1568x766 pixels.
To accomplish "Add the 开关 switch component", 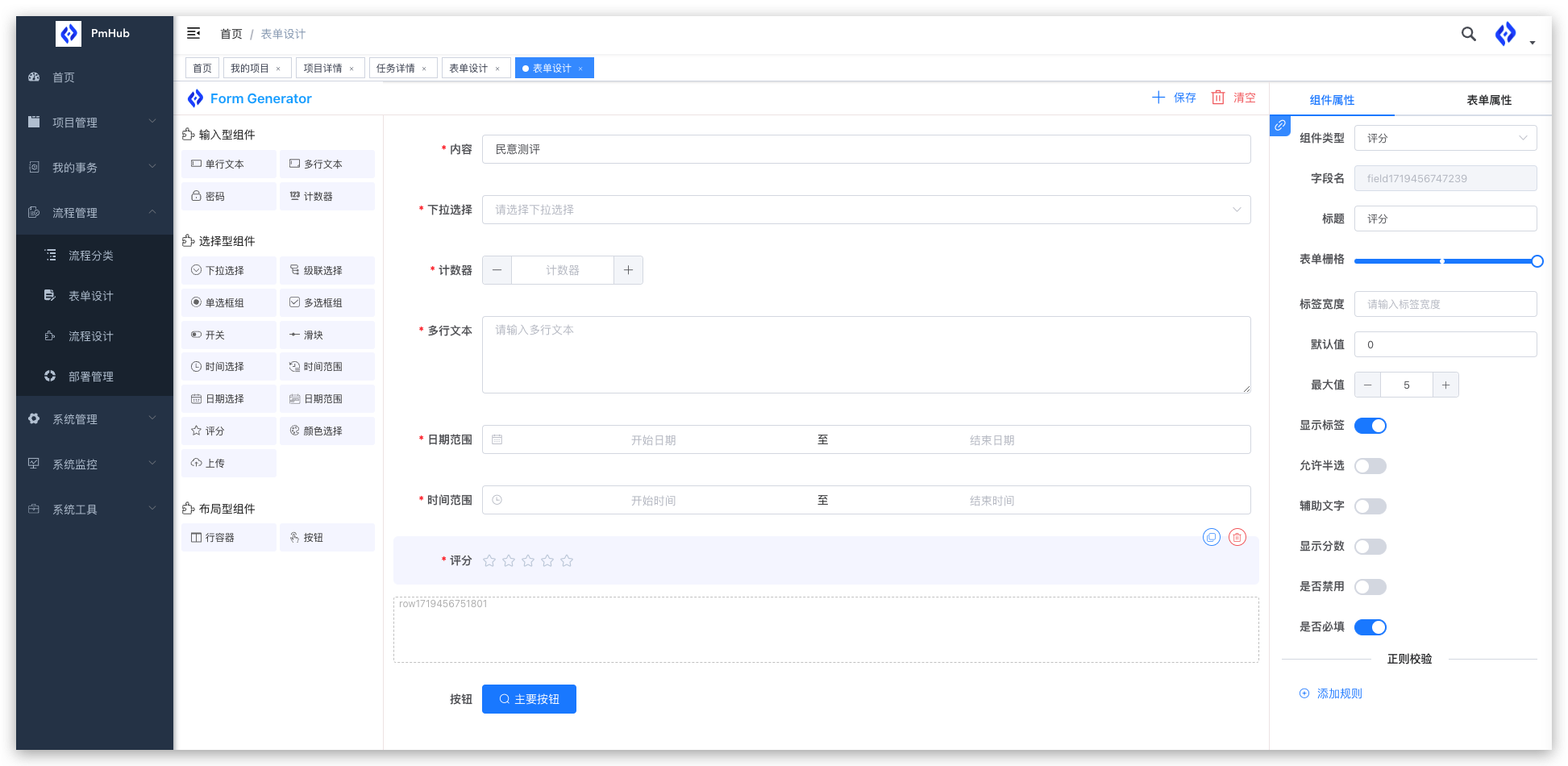I will tap(229, 335).
